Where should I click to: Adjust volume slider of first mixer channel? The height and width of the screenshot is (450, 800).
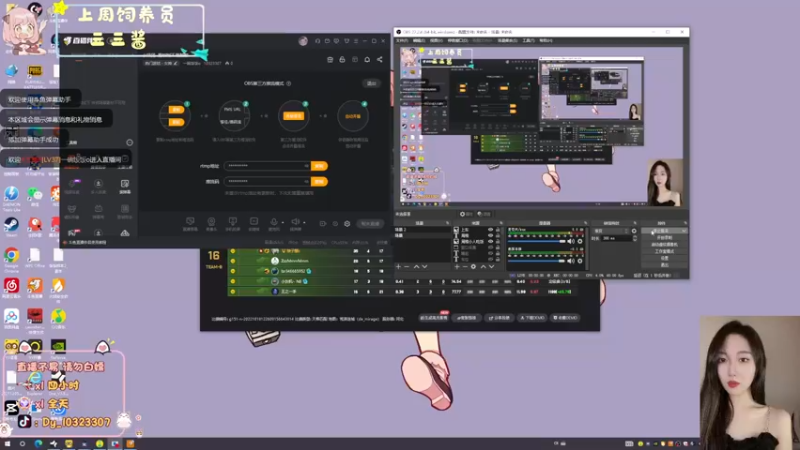[537, 241]
